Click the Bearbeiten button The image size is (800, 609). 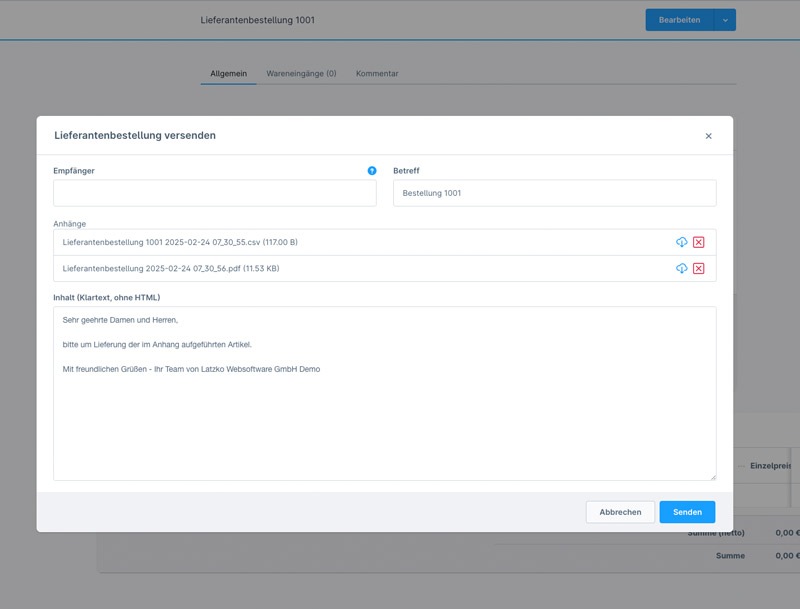pyautogui.click(x=679, y=20)
